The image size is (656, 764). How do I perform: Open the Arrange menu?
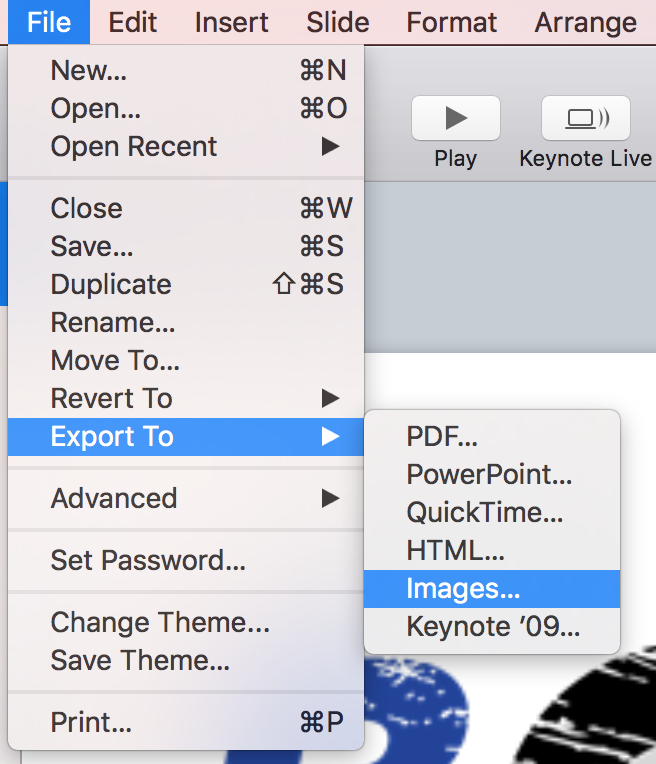coord(586,22)
